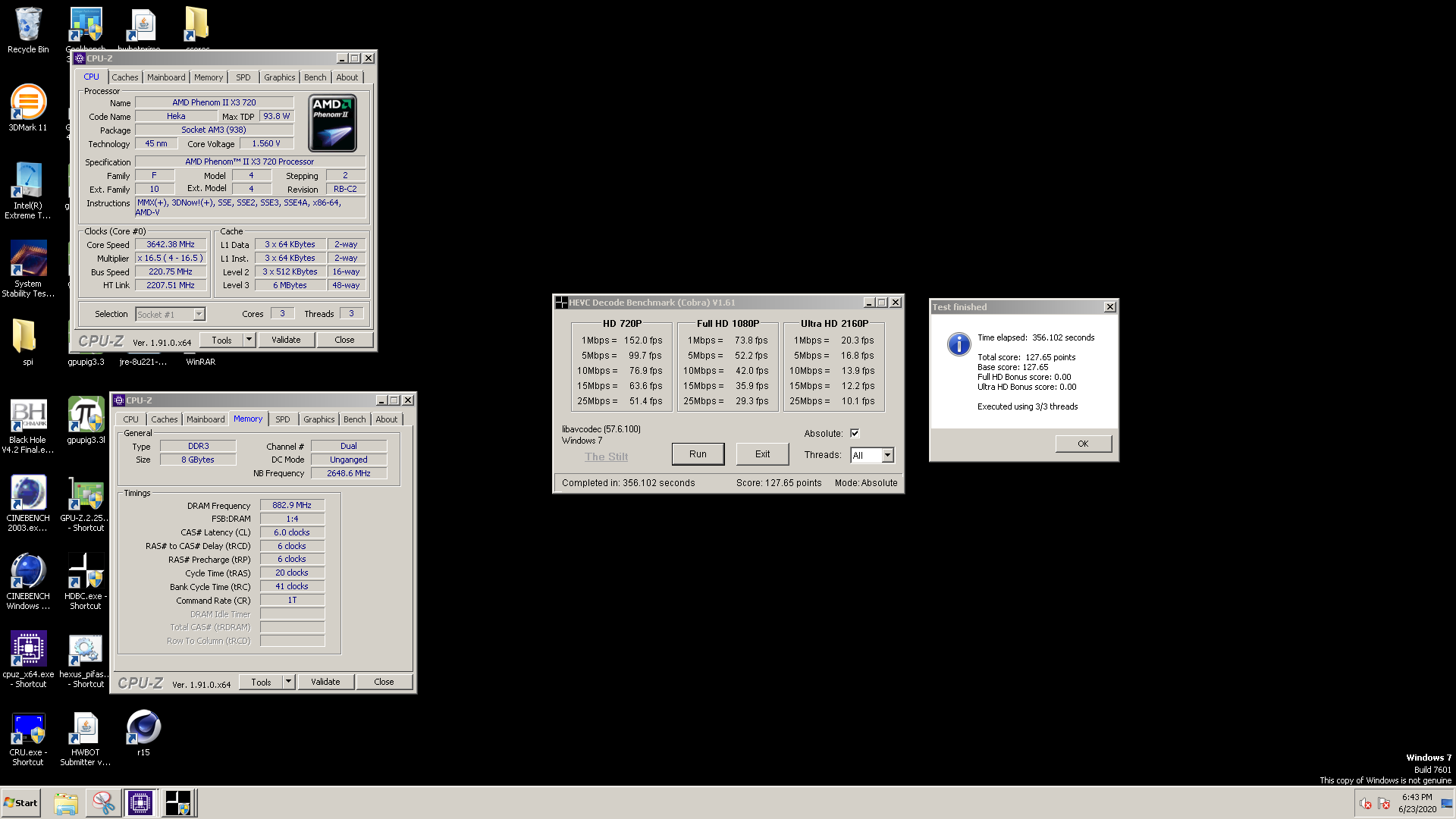Viewport: 1456px width, 819px height.
Task: Click Validate in lower CPU-Z window
Action: pos(325,682)
